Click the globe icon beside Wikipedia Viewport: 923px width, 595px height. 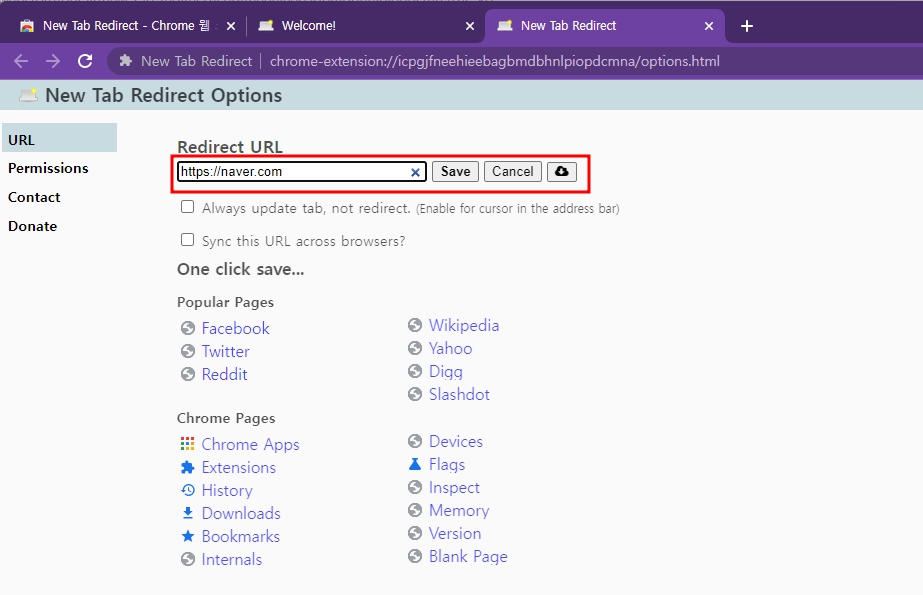click(x=415, y=325)
